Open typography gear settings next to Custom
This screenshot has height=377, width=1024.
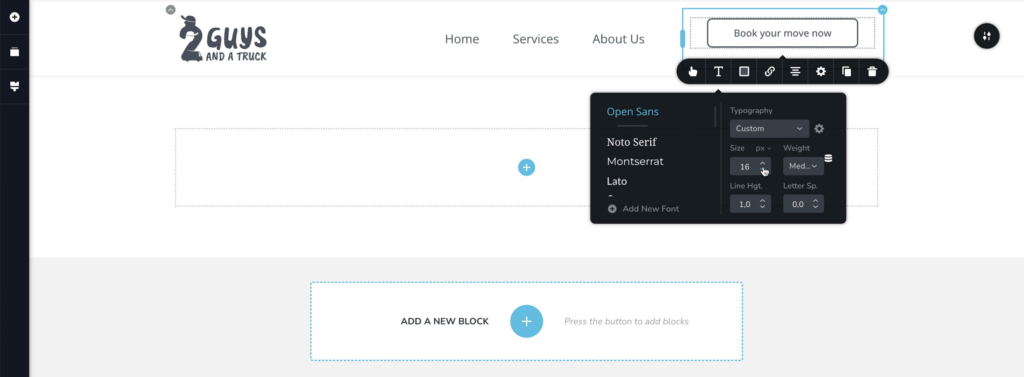coord(819,129)
